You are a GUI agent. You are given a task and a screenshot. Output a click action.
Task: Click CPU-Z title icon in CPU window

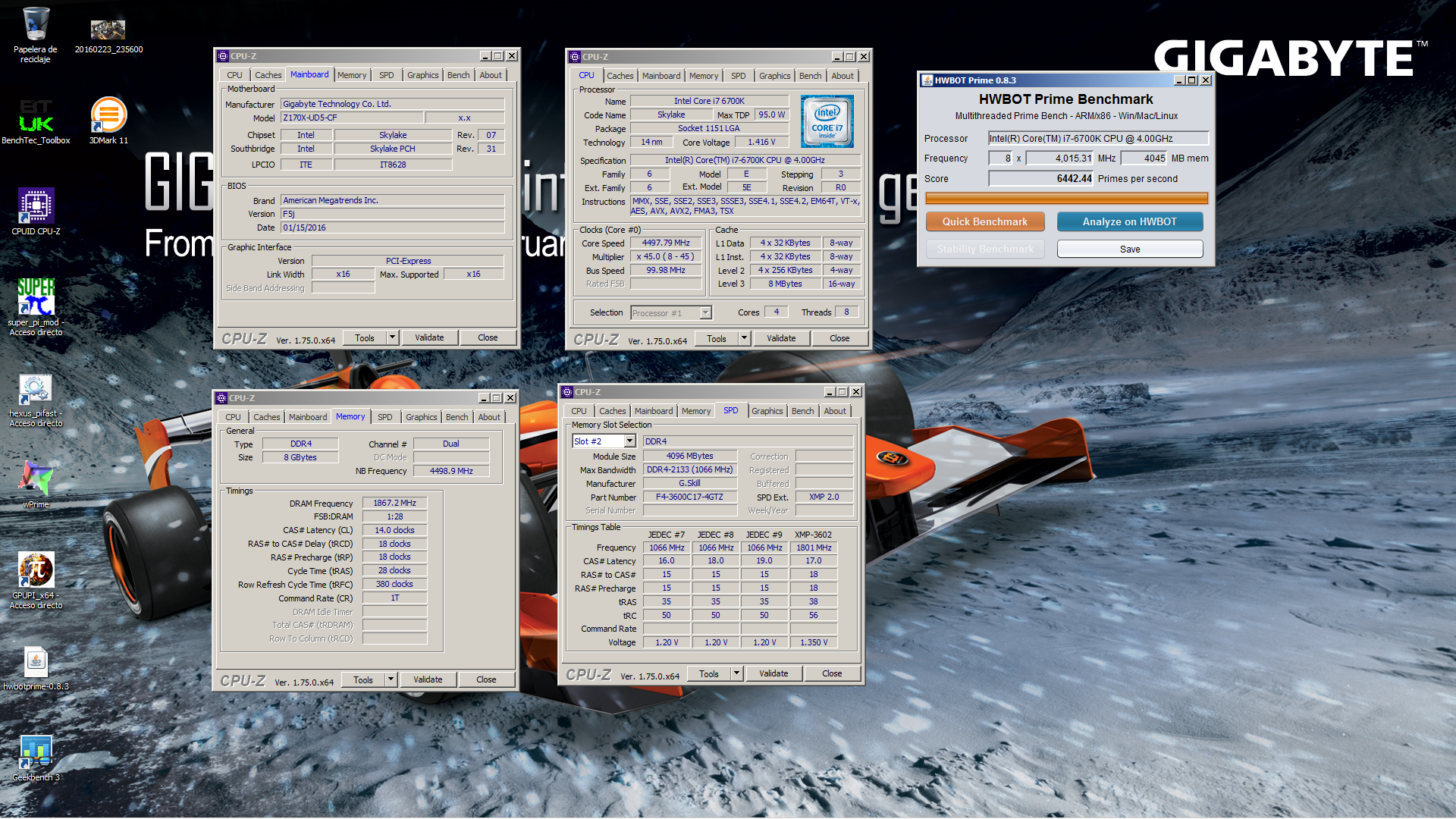(575, 57)
